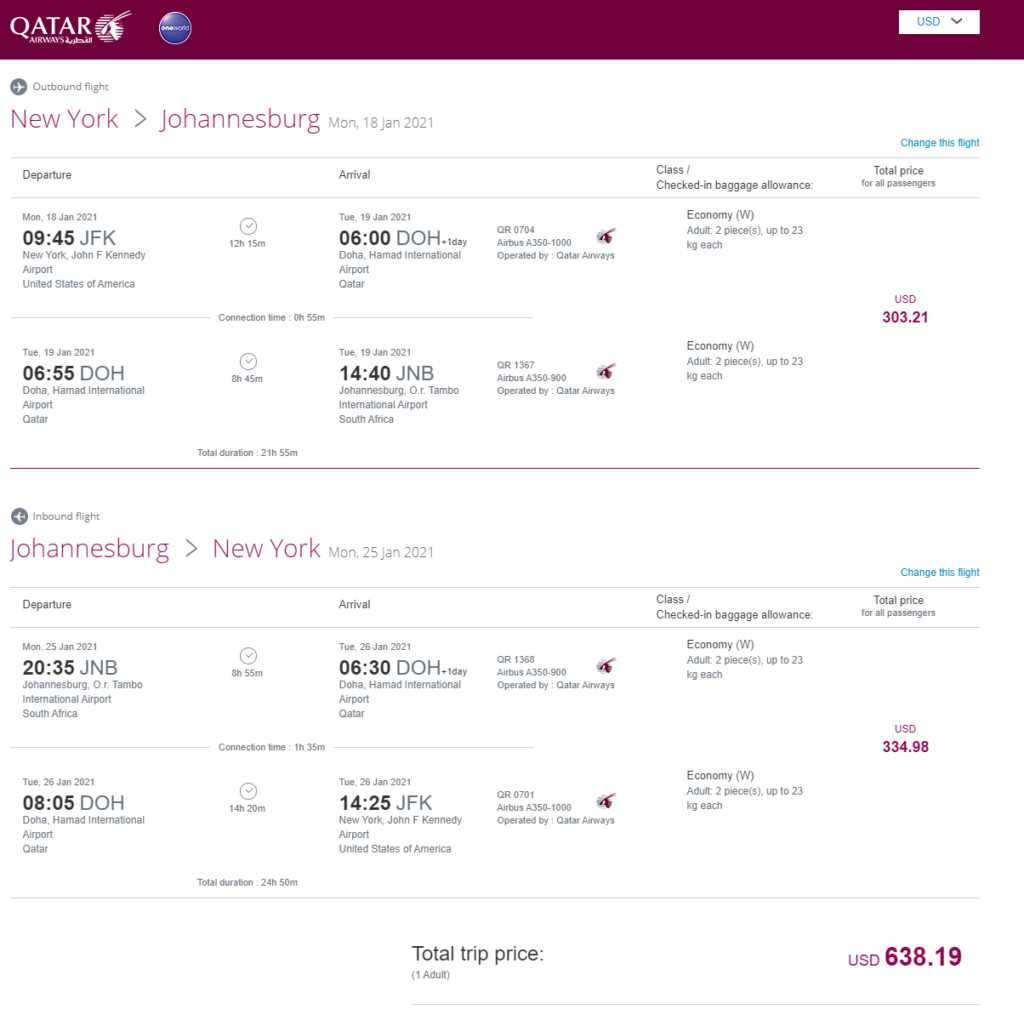Click the Qatar Airways logo
The width and height of the screenshot is (1024, 1009).
tap(71, 27)
